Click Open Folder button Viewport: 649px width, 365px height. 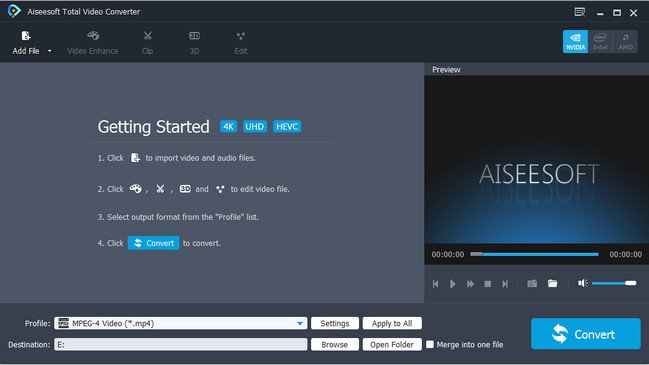pos(392,344)
